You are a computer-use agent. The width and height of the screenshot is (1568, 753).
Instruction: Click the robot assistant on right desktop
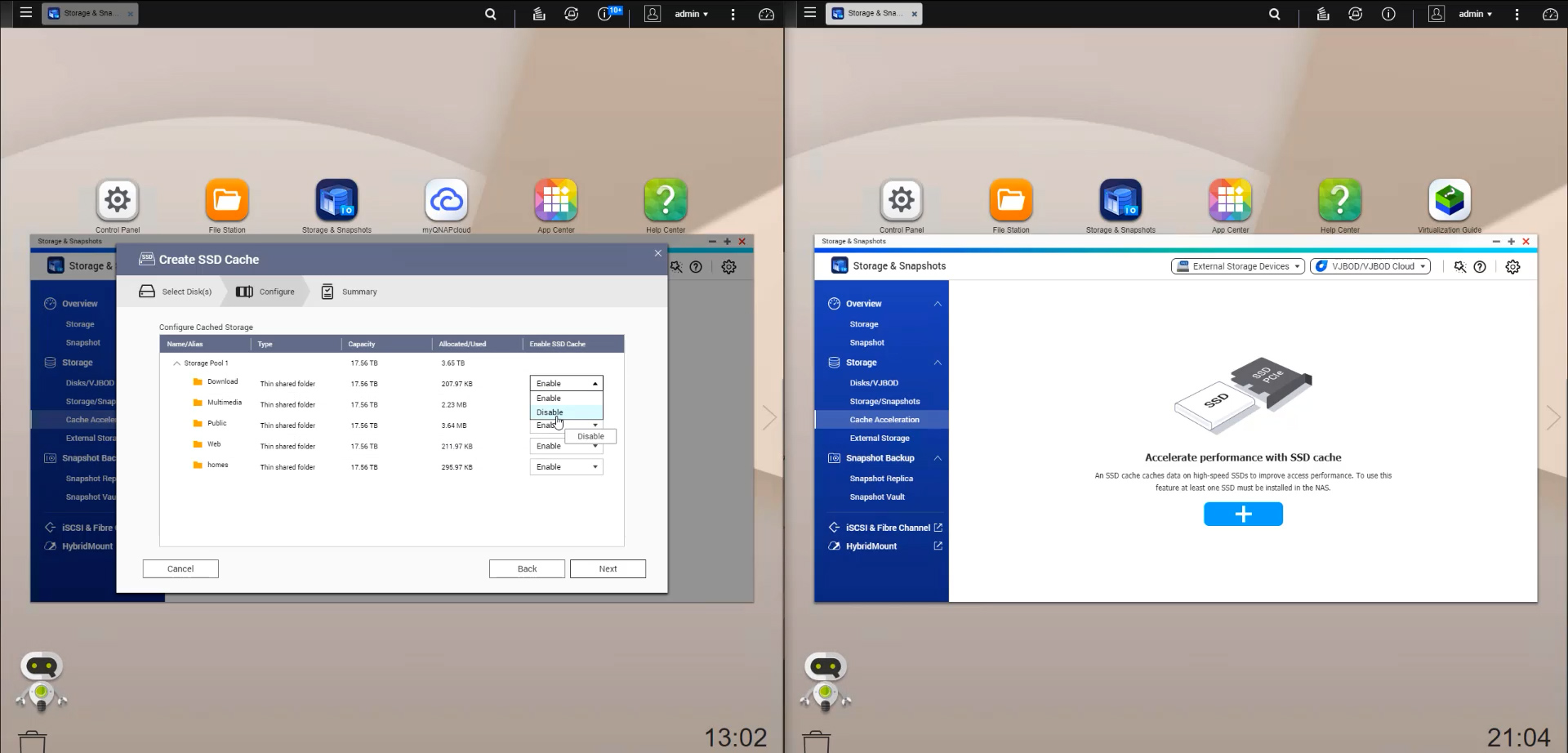(x=826, y=679)
